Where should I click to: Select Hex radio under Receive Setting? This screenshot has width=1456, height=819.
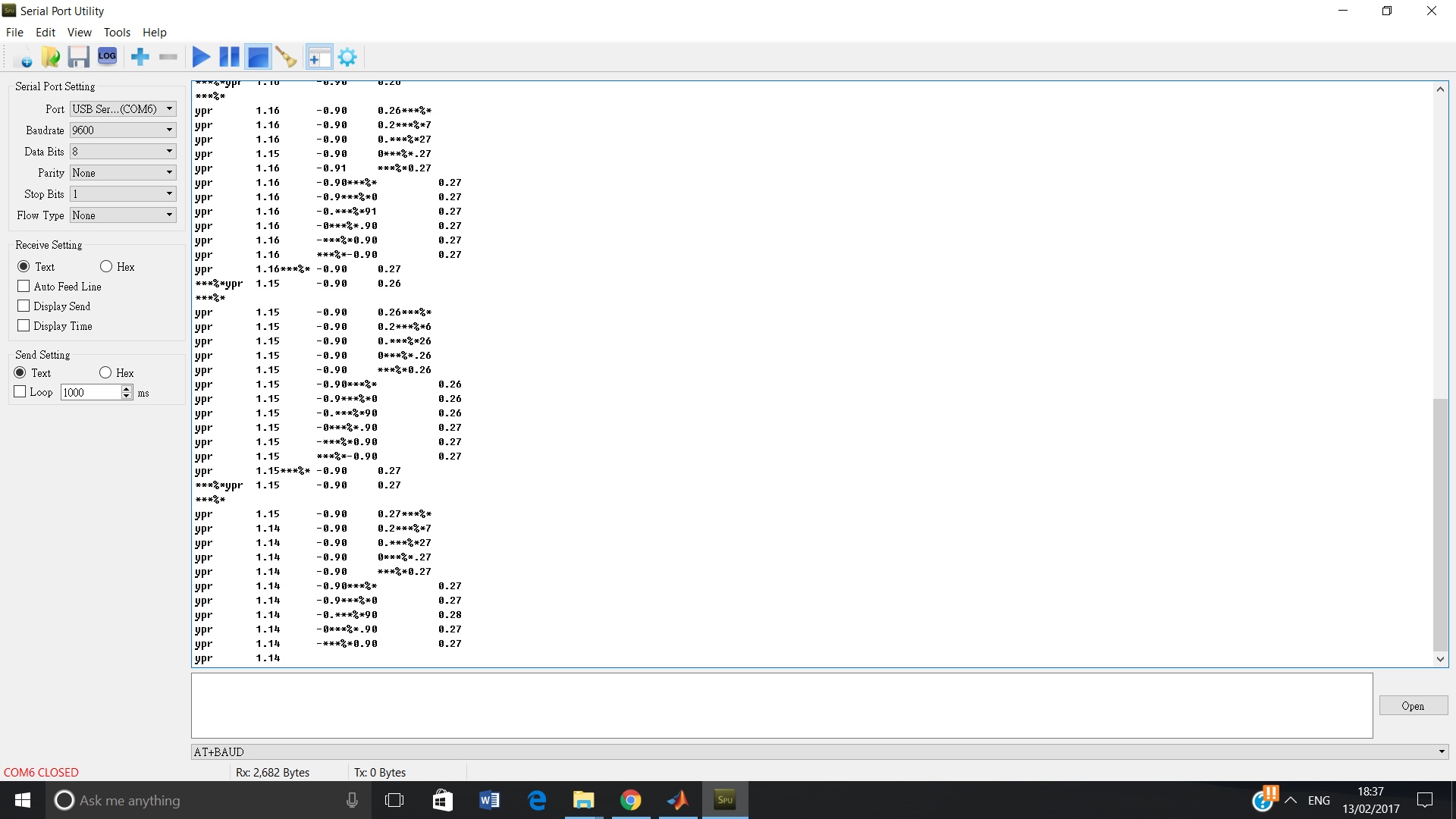pyautogui.click(x=106, y=267)
